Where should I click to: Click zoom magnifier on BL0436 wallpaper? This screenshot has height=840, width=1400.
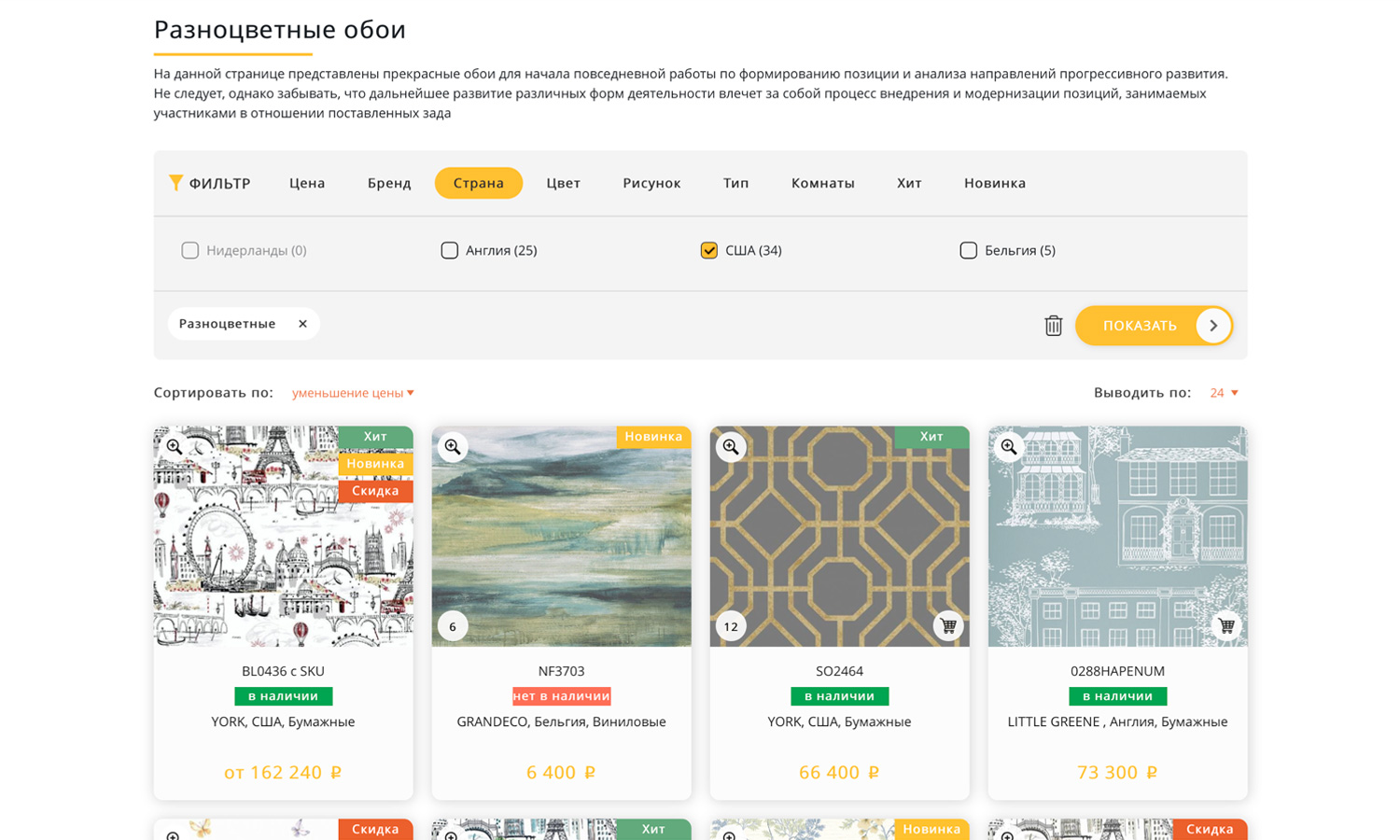175,447
